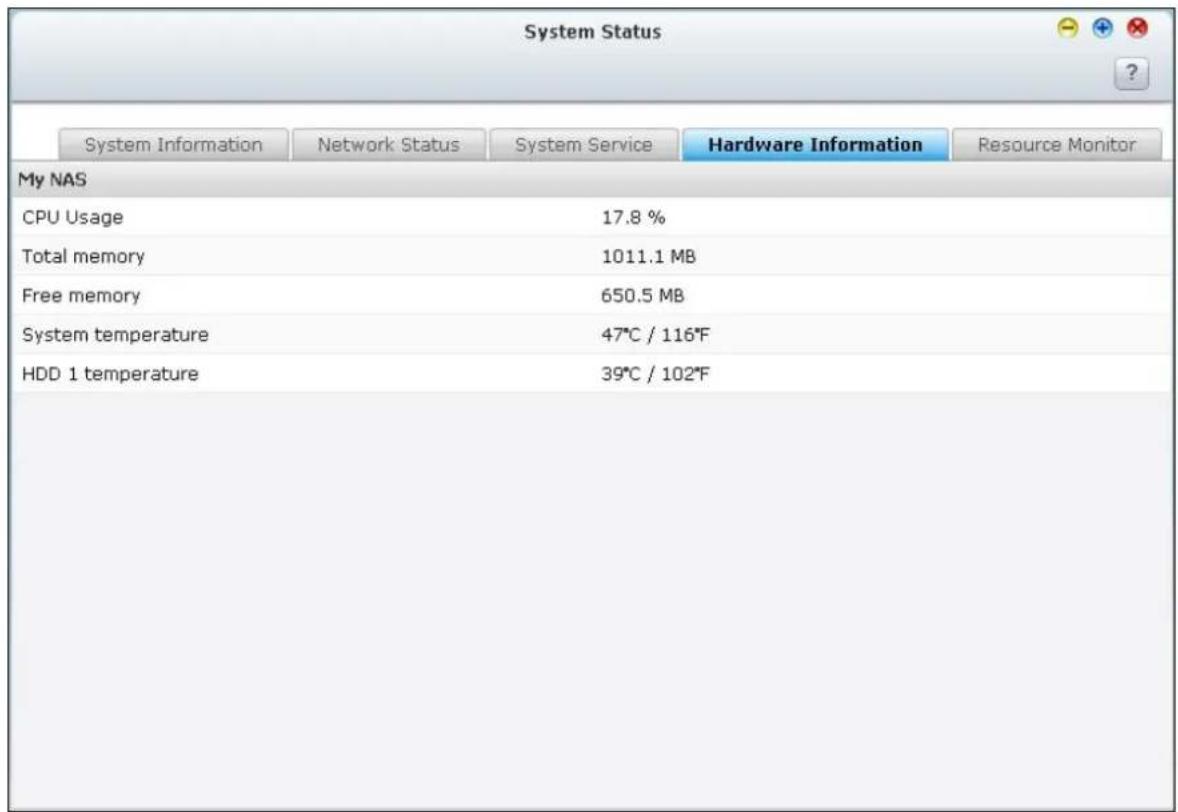Select the Free memory label

81,295
